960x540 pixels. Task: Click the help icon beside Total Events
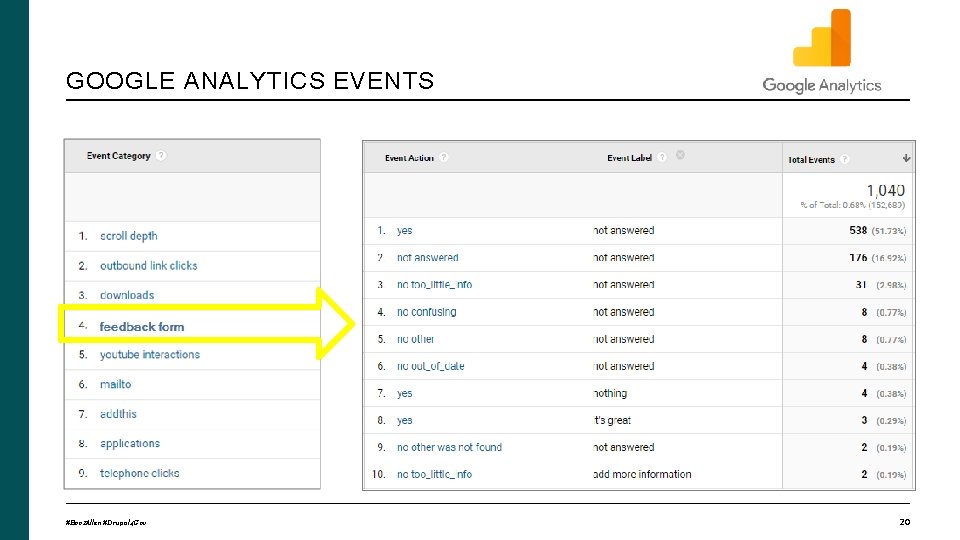(x=845, y=159)
